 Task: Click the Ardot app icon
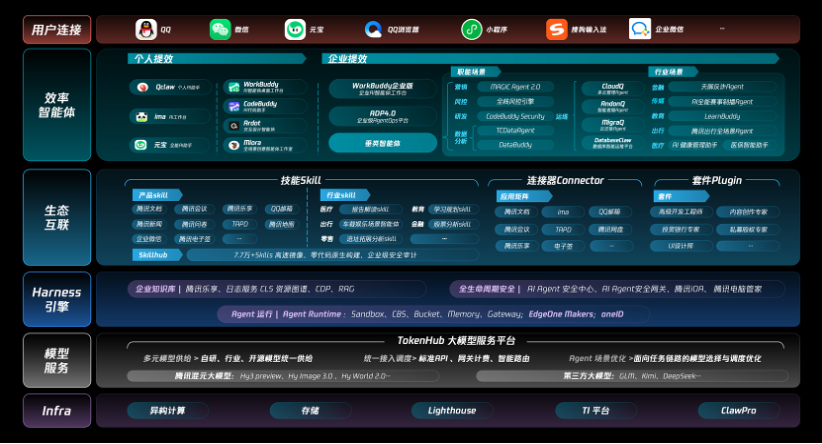pyautogui.click(x=234, y=126)
